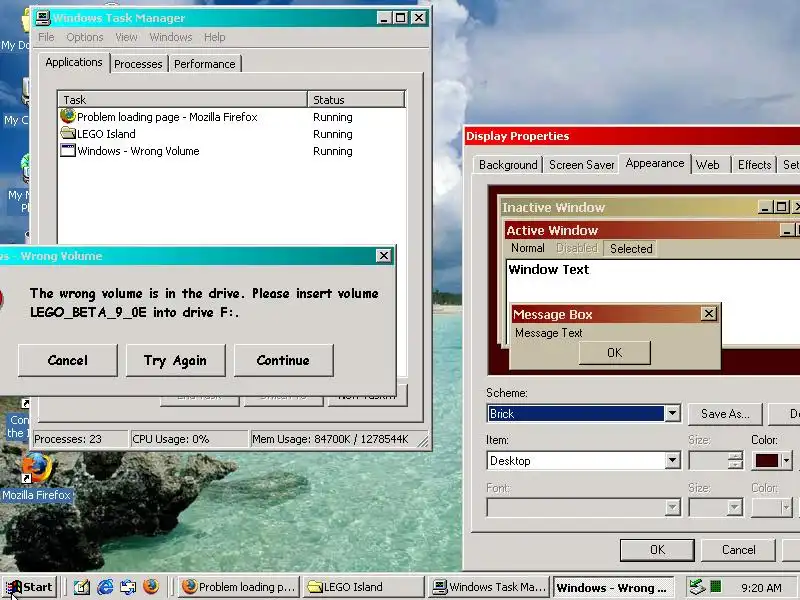Click the Normal menu item in preview

click(528, 248)
